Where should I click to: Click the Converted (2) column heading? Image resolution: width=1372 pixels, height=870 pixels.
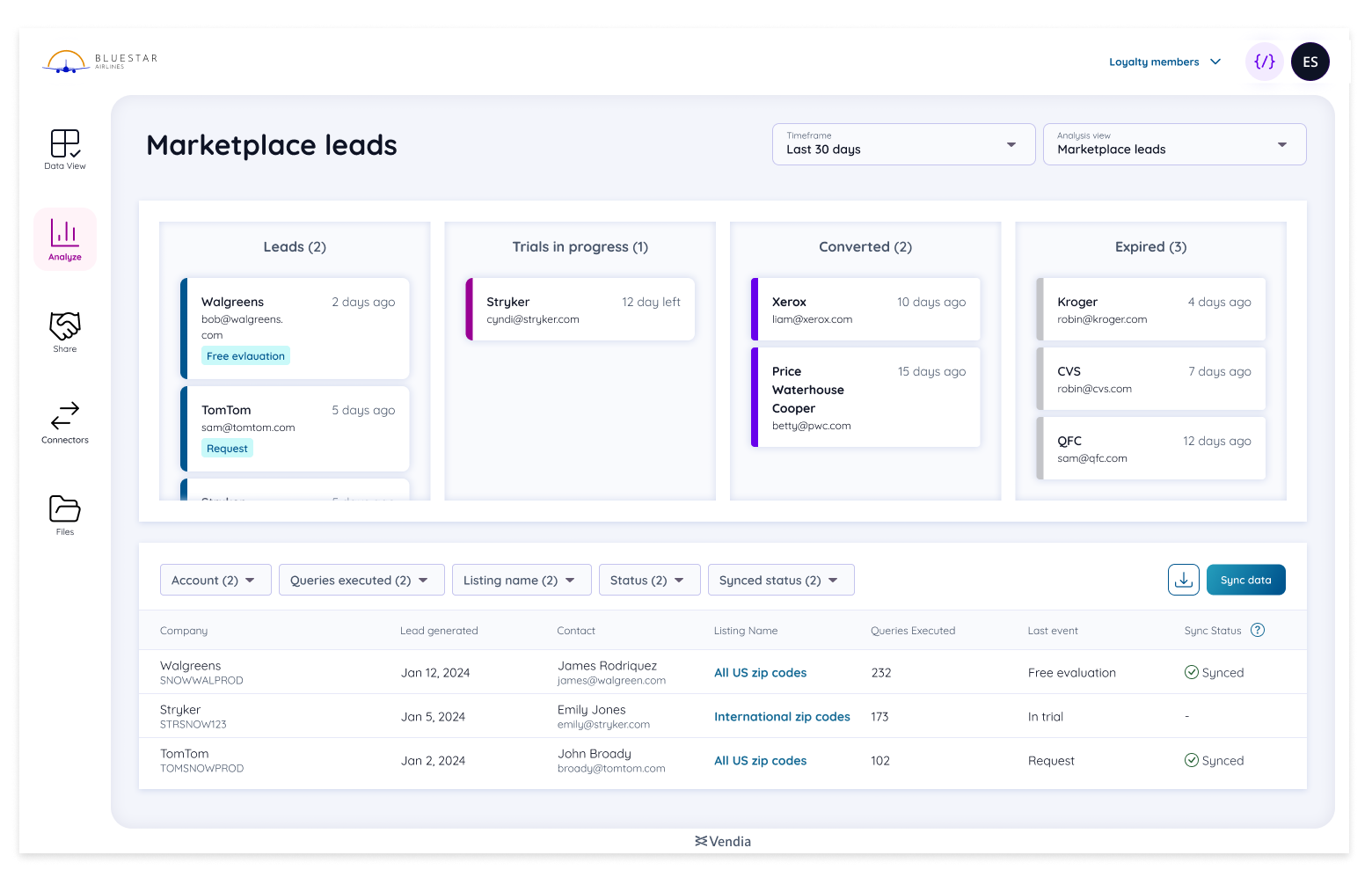865,247
